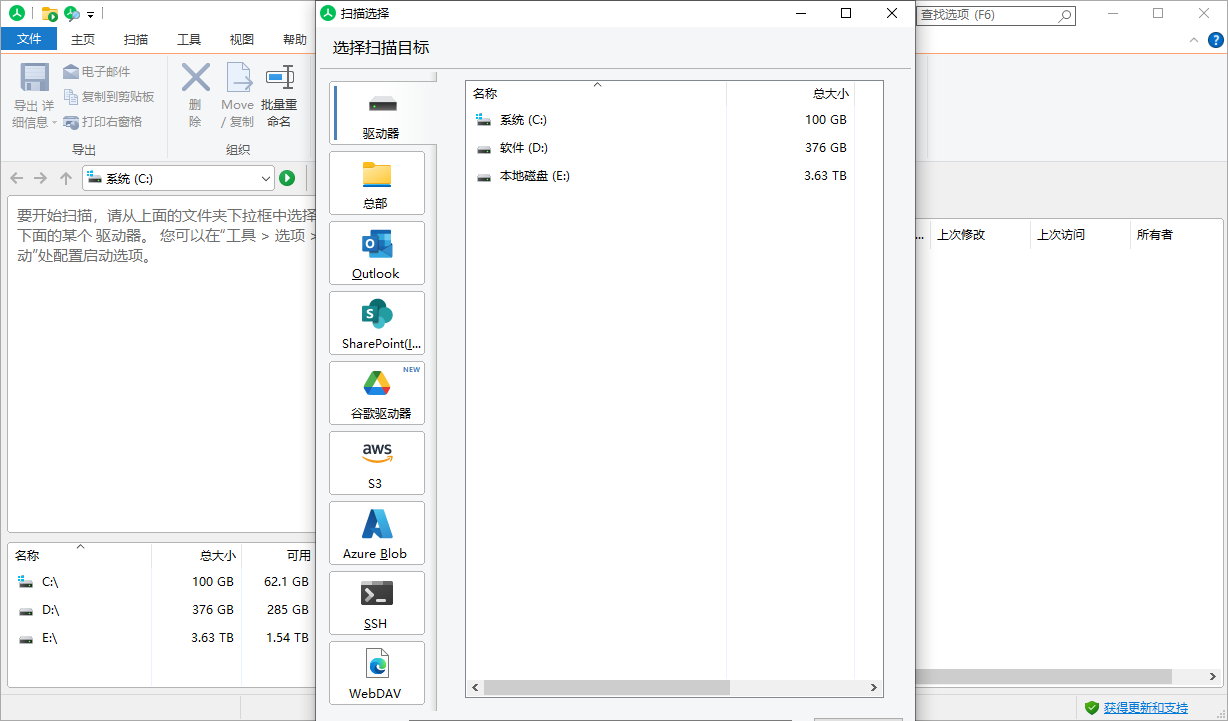Select the WebDAV scan target
This screenshot has height=721, width=1228.
pos(376,672)
